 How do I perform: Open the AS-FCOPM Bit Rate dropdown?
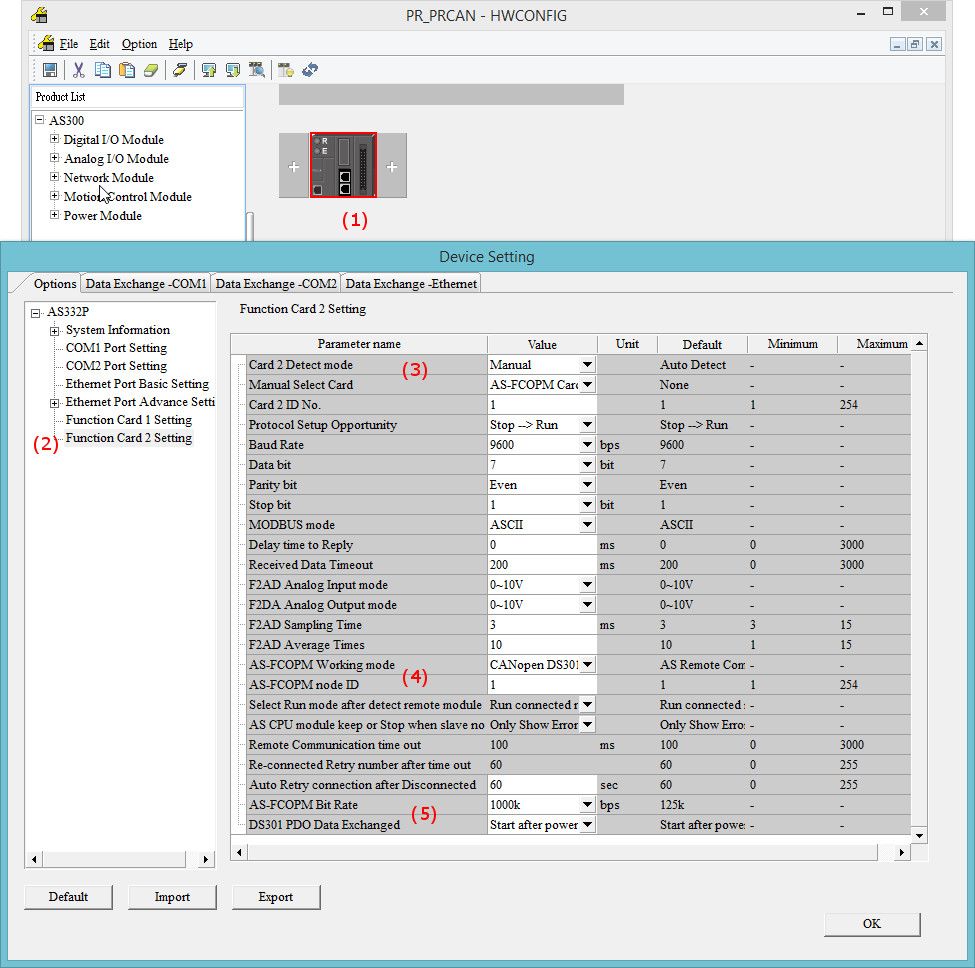[587, 805]
